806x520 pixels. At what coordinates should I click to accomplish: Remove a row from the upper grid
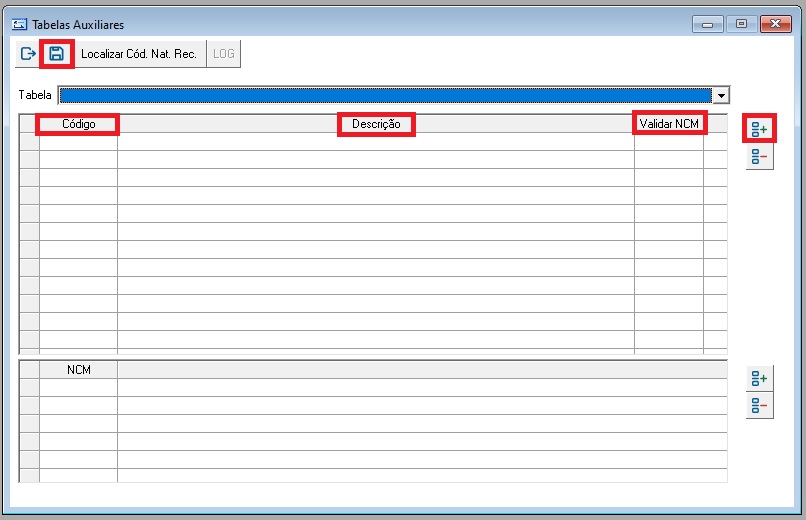(x=759, y=156)
